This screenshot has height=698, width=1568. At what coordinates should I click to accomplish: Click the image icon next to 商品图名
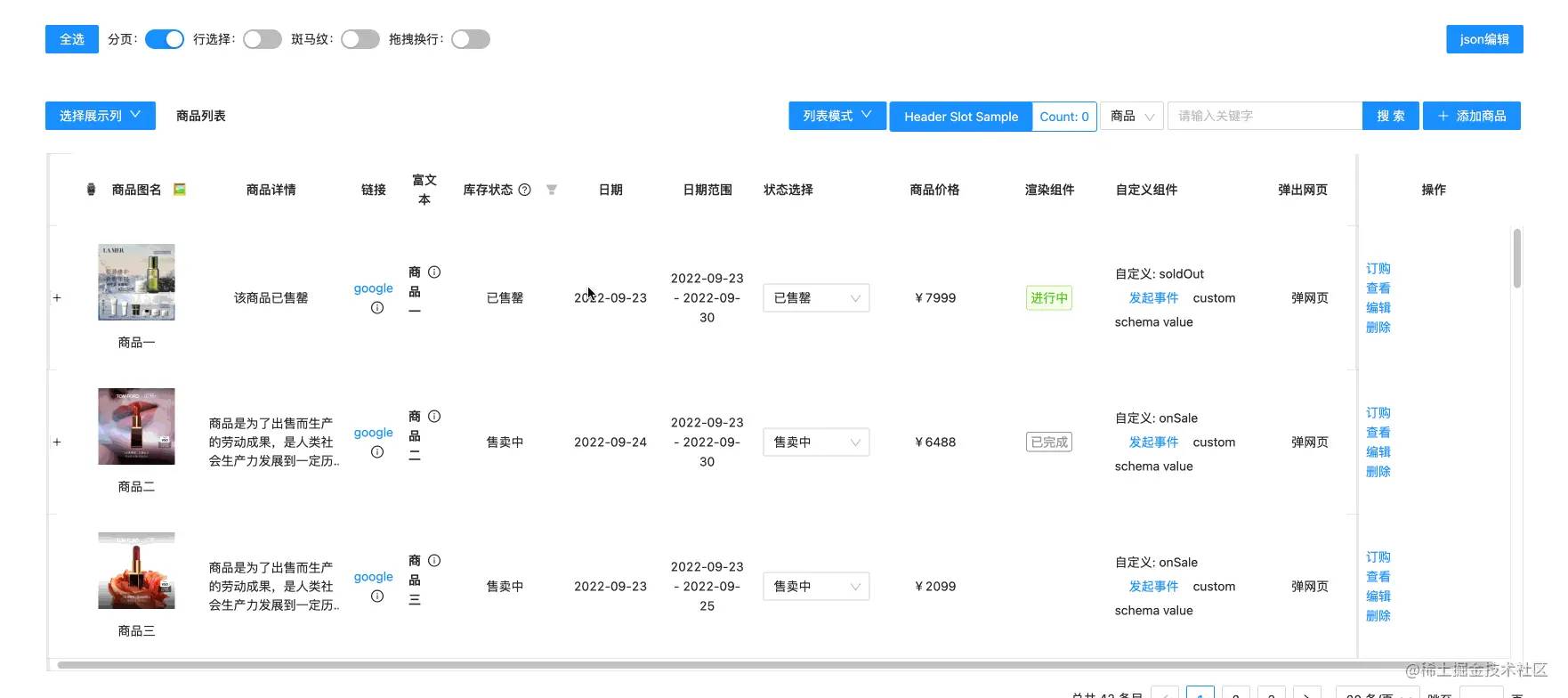click(x=180, y=190)
